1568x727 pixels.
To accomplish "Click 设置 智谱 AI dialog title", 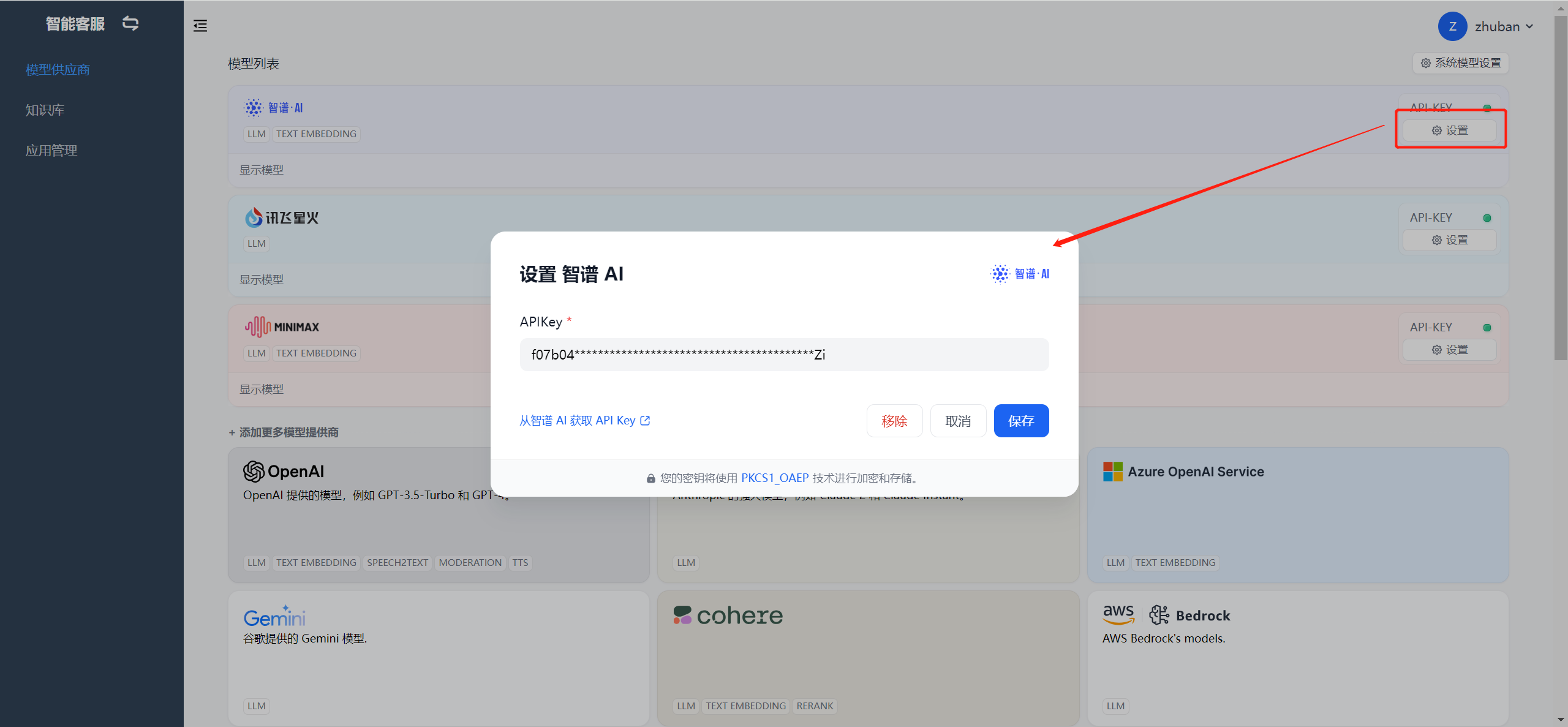I will coord(571,274).
